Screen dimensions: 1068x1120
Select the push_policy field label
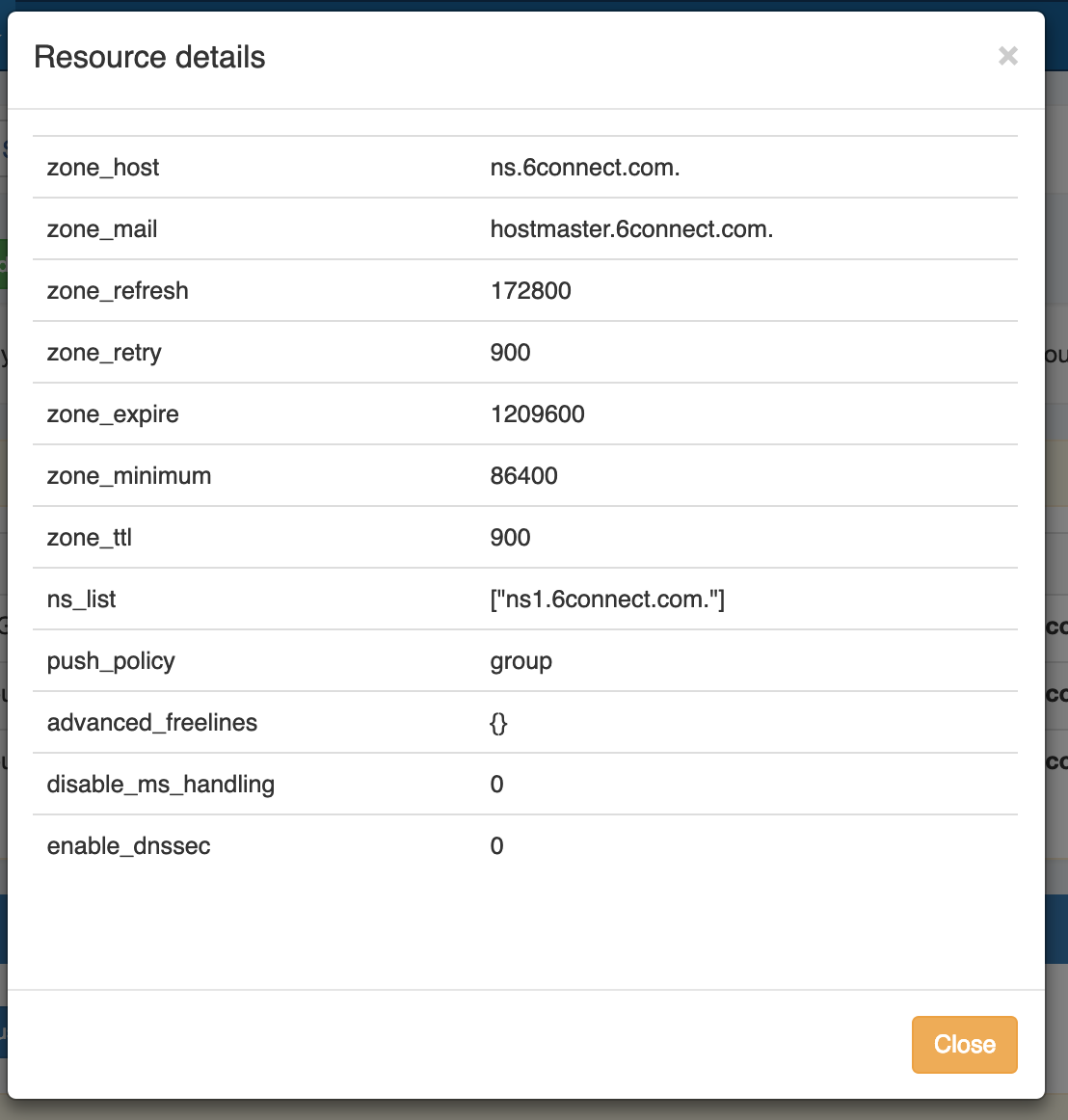click(111, 661)
